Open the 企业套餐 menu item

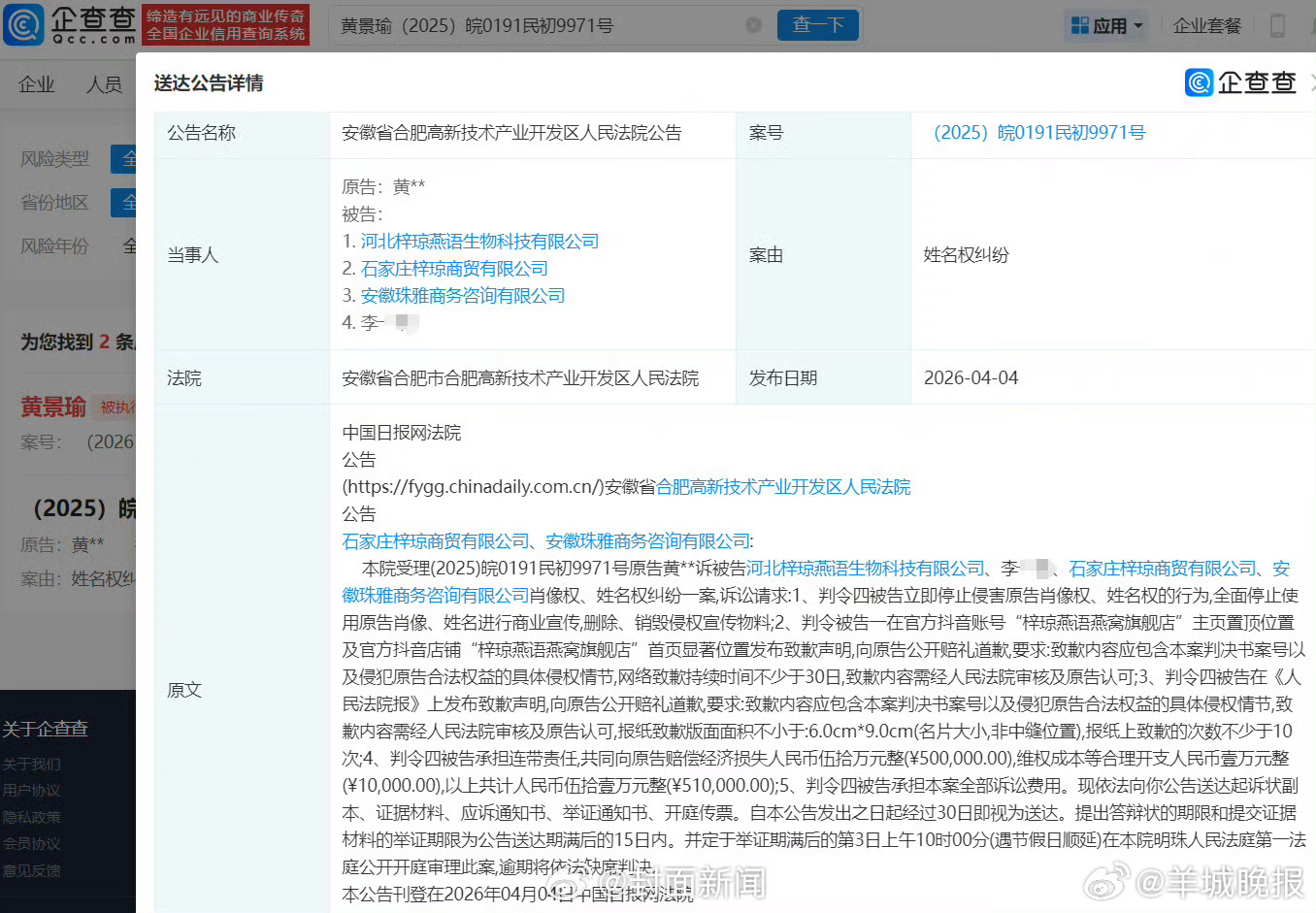click(1206, 26)
